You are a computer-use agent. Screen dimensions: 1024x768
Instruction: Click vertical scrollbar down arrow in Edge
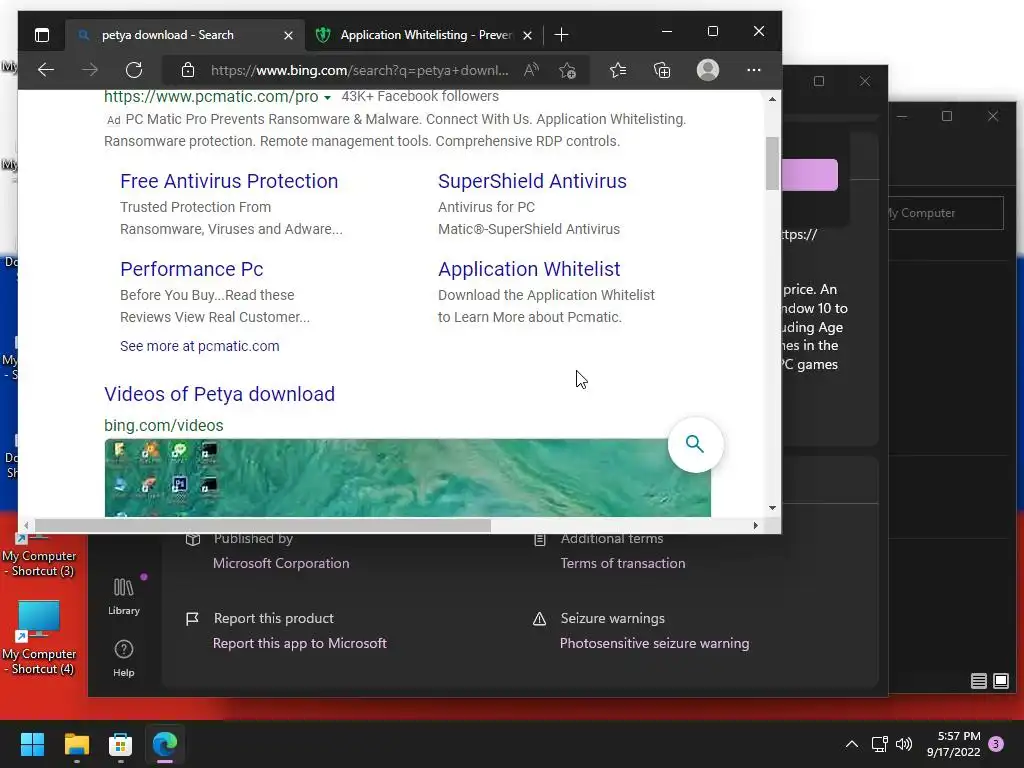click(x=773, y=507)
